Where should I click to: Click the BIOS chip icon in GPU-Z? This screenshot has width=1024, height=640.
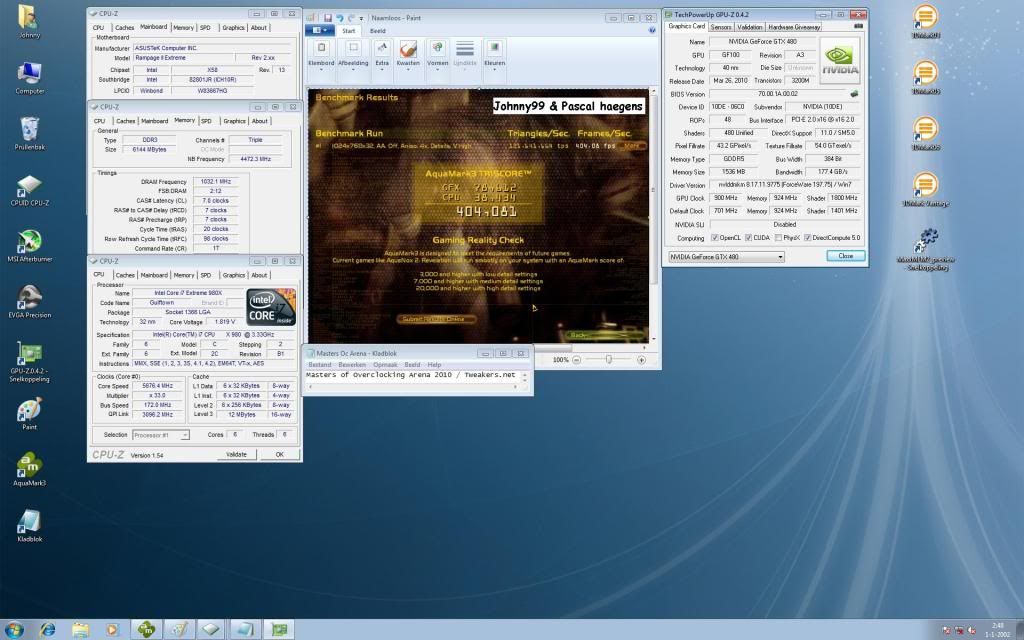tap(854, 94)
